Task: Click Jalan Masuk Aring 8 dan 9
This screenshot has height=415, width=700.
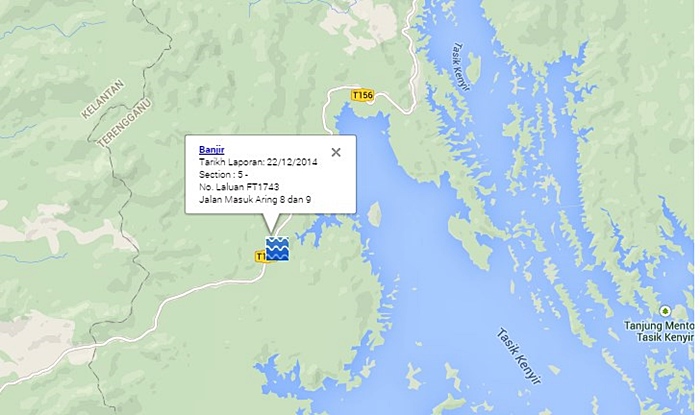Action: click(255, 199)
